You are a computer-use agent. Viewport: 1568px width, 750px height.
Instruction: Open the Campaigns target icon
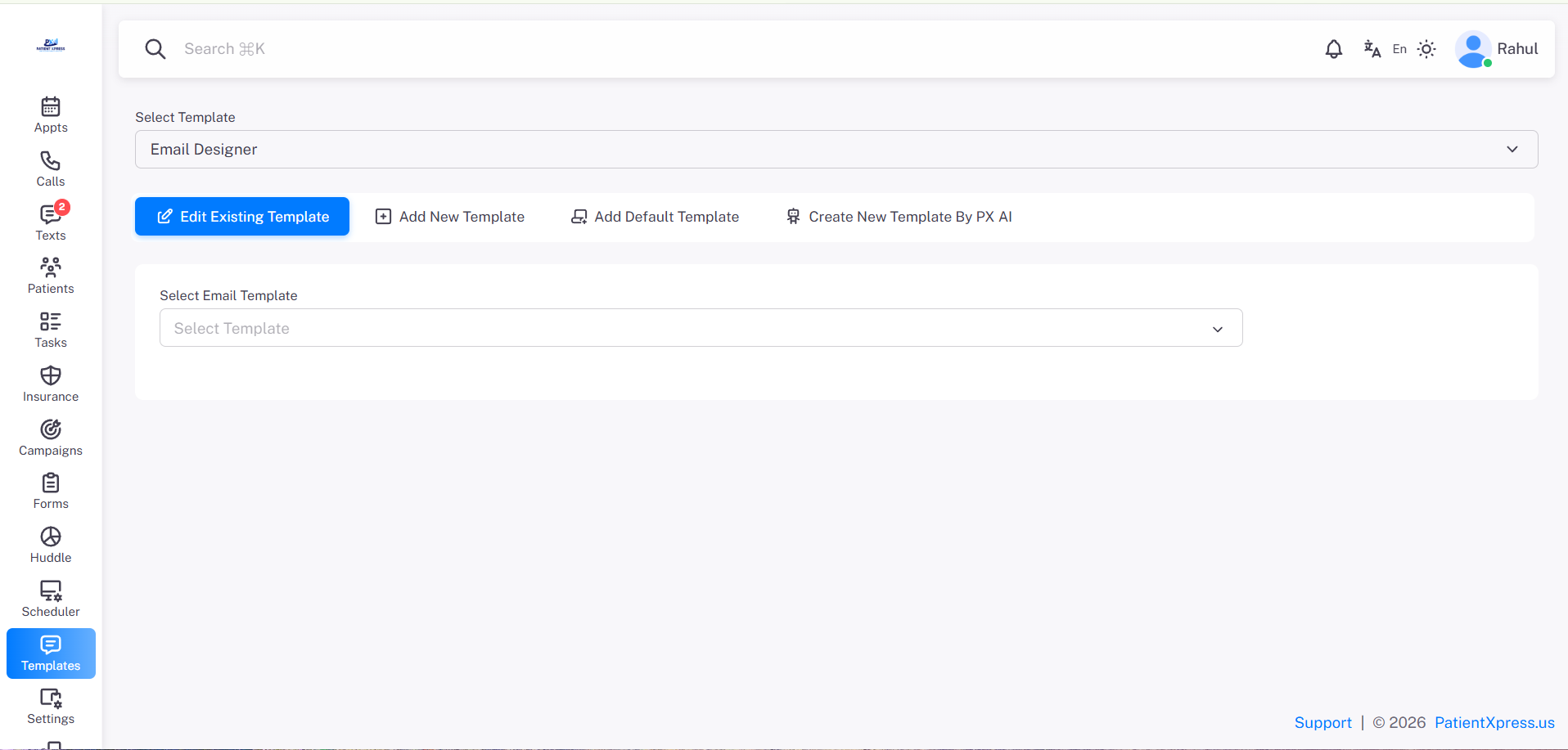click(50, 437)
